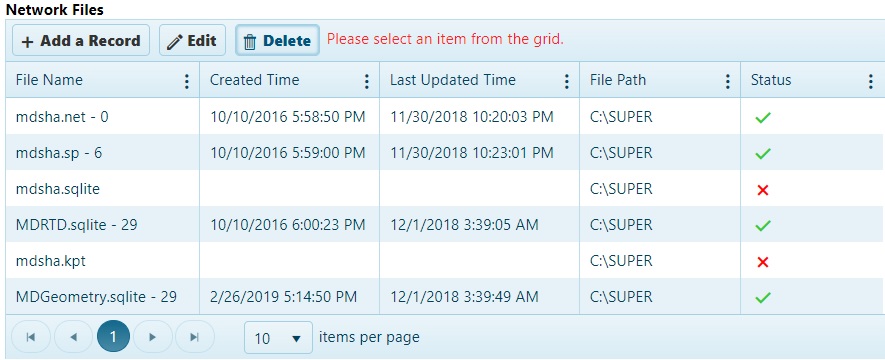
Task: Open items per page dropdown
Action: (x=278, y=337)
